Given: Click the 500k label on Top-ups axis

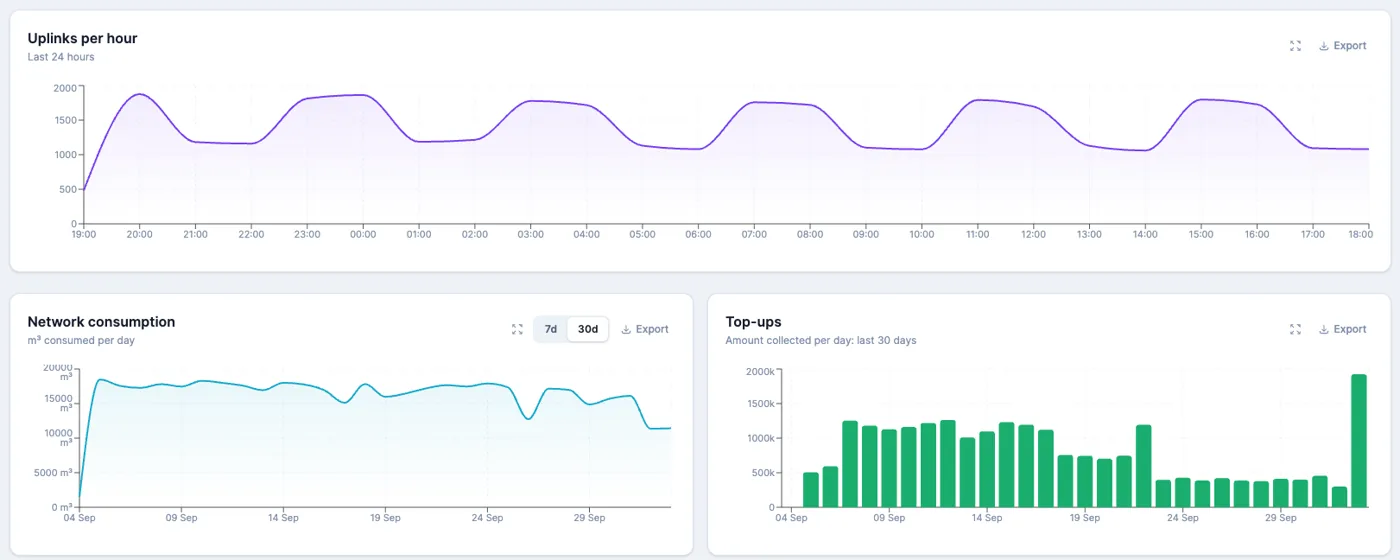Looking at the screenshot, I should (x=762, y=473).
